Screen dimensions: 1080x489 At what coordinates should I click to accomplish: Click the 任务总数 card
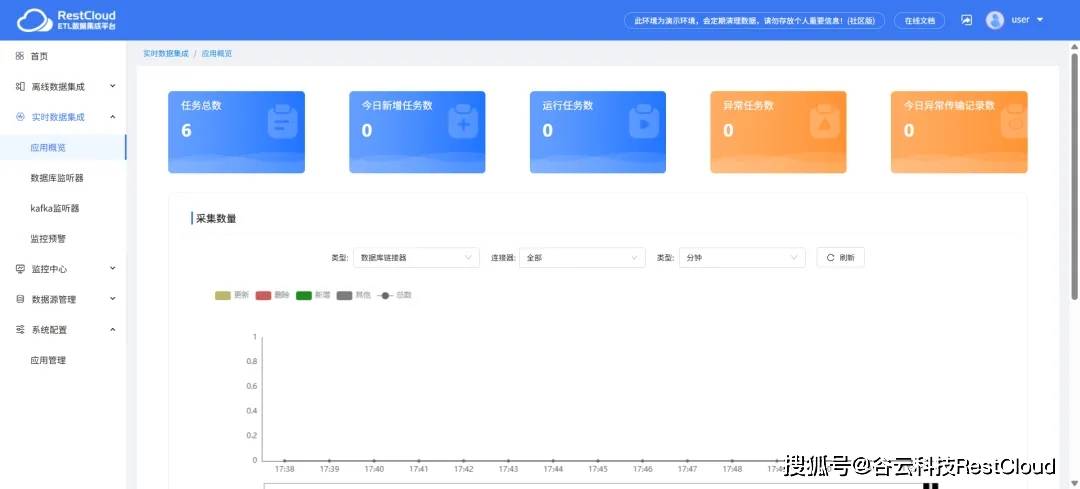tap(236, 132)
